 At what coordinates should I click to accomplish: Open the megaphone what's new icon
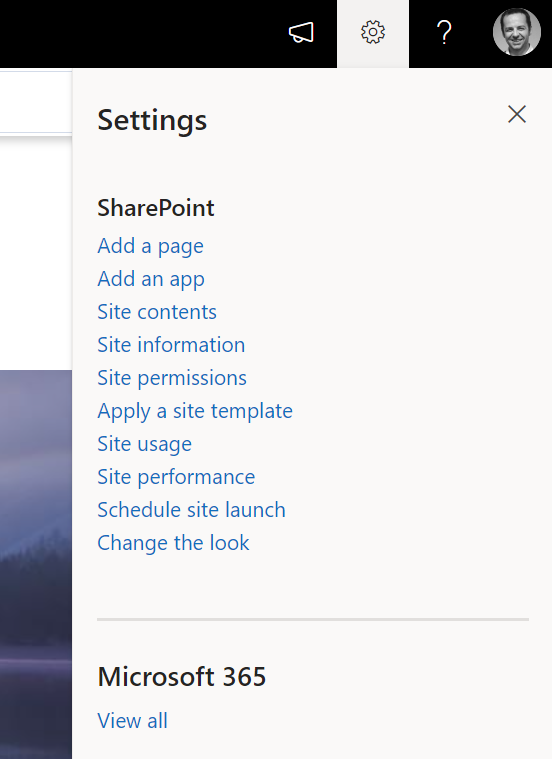click(301, 33)
